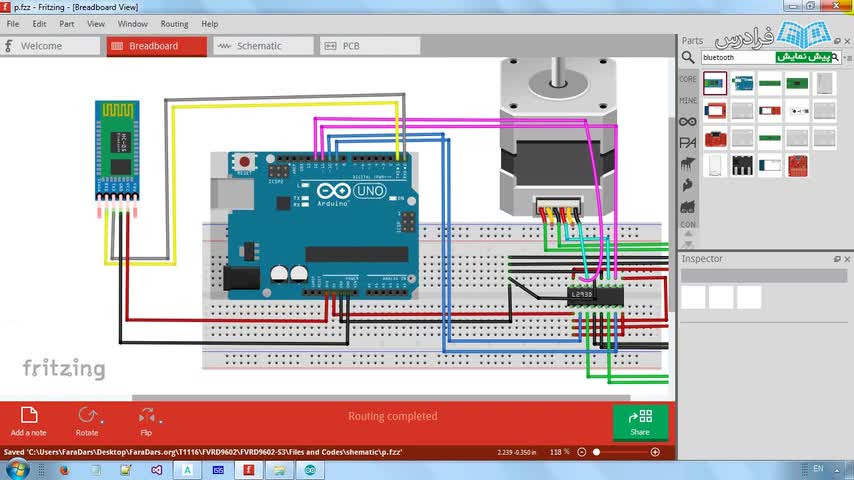Select the CORE parts bin

click(688, 80)
